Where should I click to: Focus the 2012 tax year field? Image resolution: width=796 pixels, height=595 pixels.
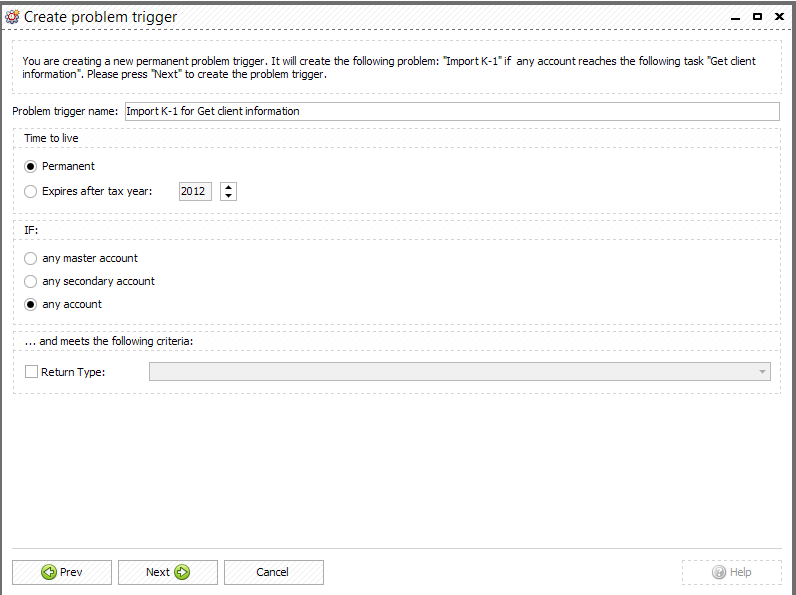[195, 191]
